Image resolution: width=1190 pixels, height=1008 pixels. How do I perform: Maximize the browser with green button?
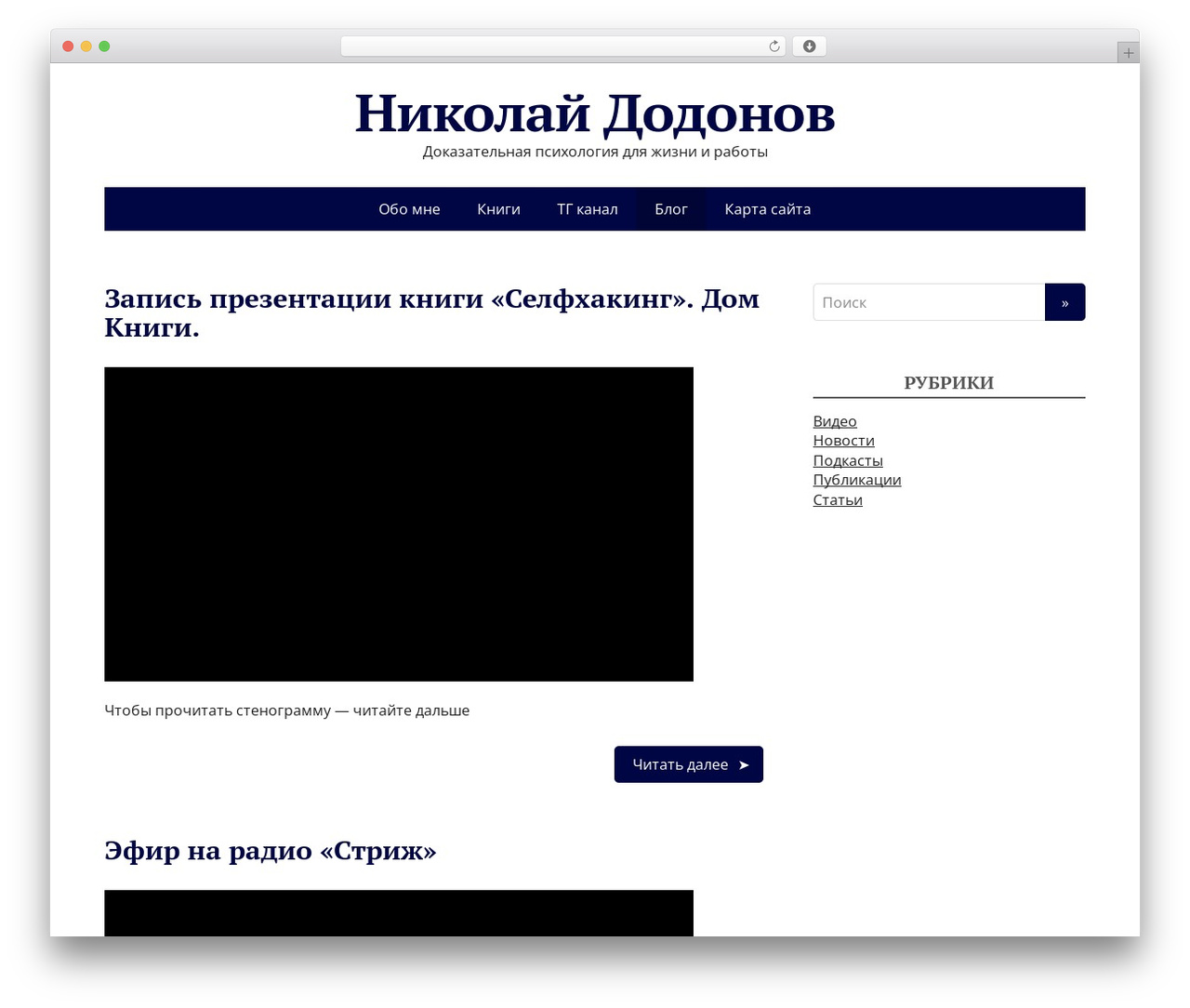coord(104,46)
